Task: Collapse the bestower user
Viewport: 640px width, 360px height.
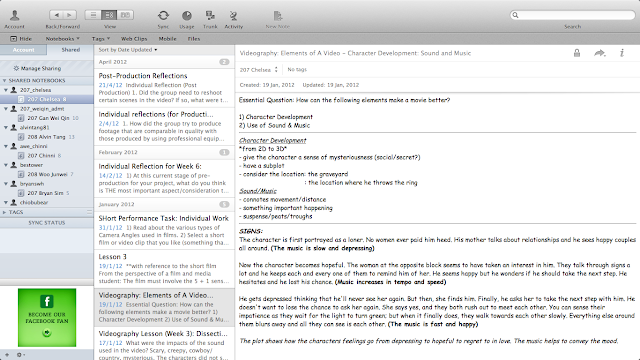Action: coord(6,165)
